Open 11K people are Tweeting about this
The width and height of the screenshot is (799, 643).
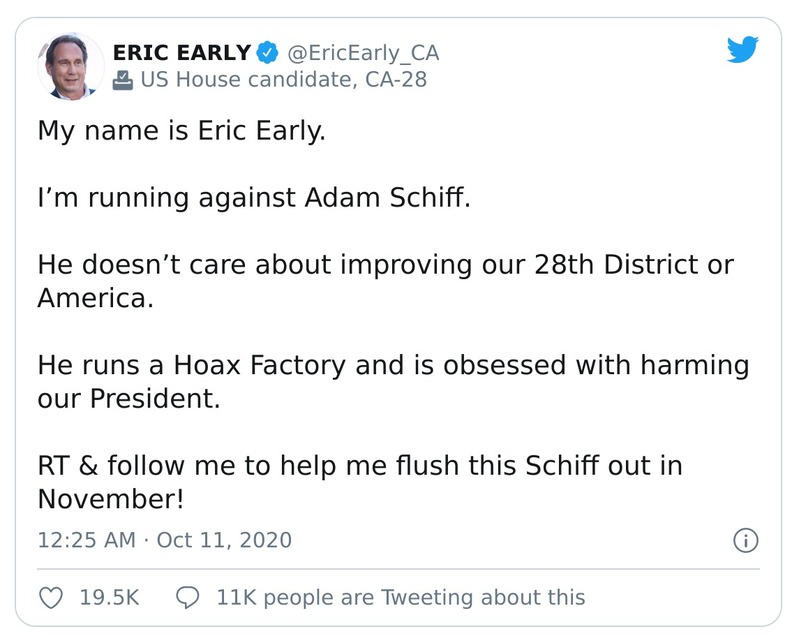(x=400, y=598)
